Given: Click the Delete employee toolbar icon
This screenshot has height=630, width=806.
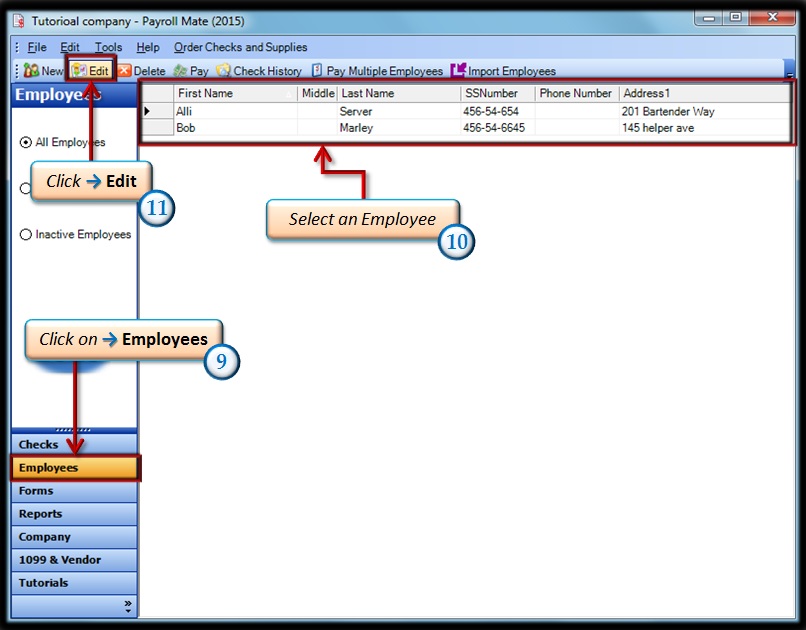Looking at the screenshot, I should click(x=125, y=70).
